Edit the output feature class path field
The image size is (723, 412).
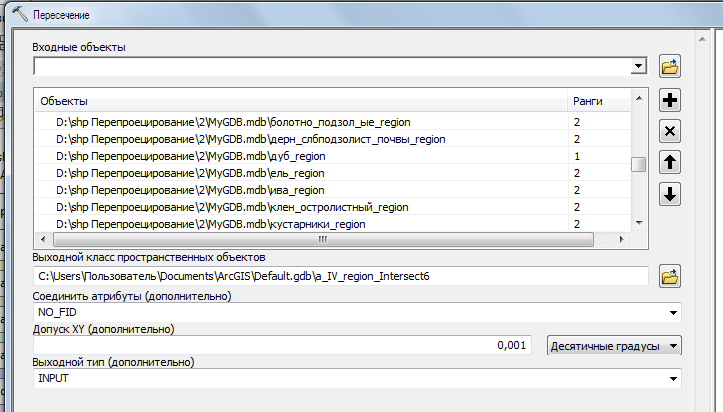pyautogui.click(x=341, y=277)
